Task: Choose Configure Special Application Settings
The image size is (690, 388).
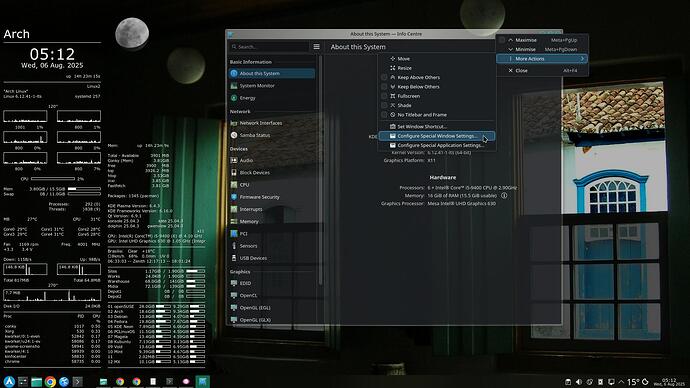Action: (437, 145)
